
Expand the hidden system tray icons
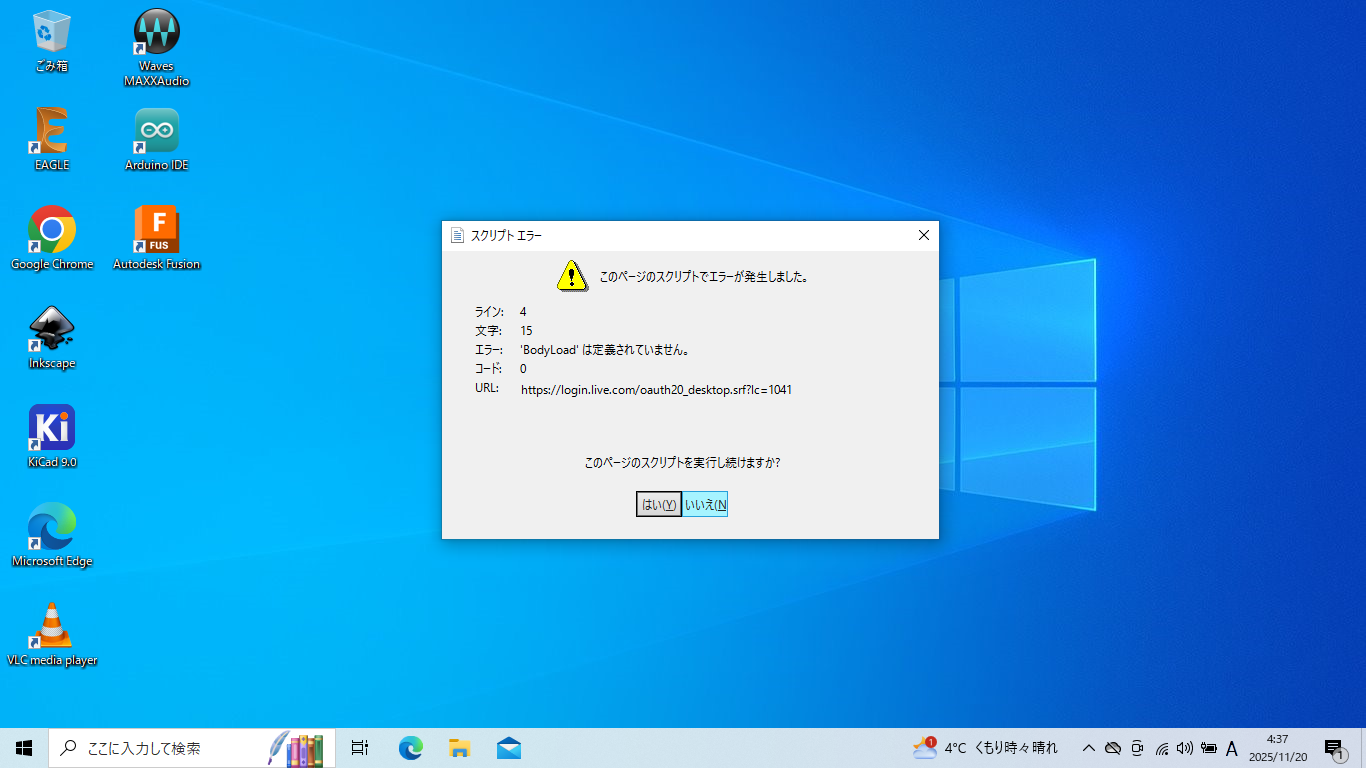click(x=1089, y=748)
